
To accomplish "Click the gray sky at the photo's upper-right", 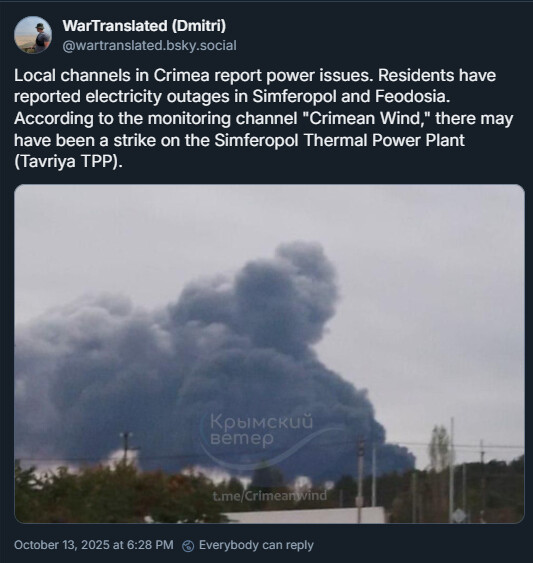I will coord(449,251).
